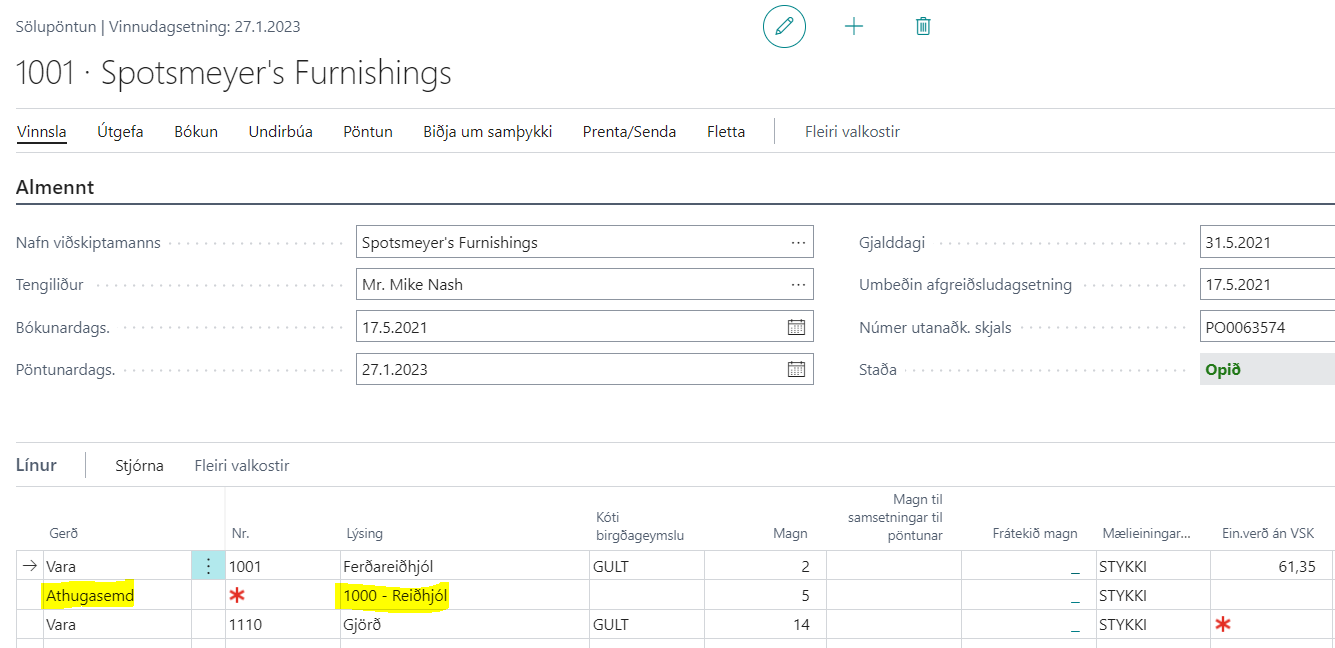Image resolution: width=1335 pixels, height=648 pixels.
Task: Collapse the Almennt section header
Action: pyautogui.click(x=55, y=187)
